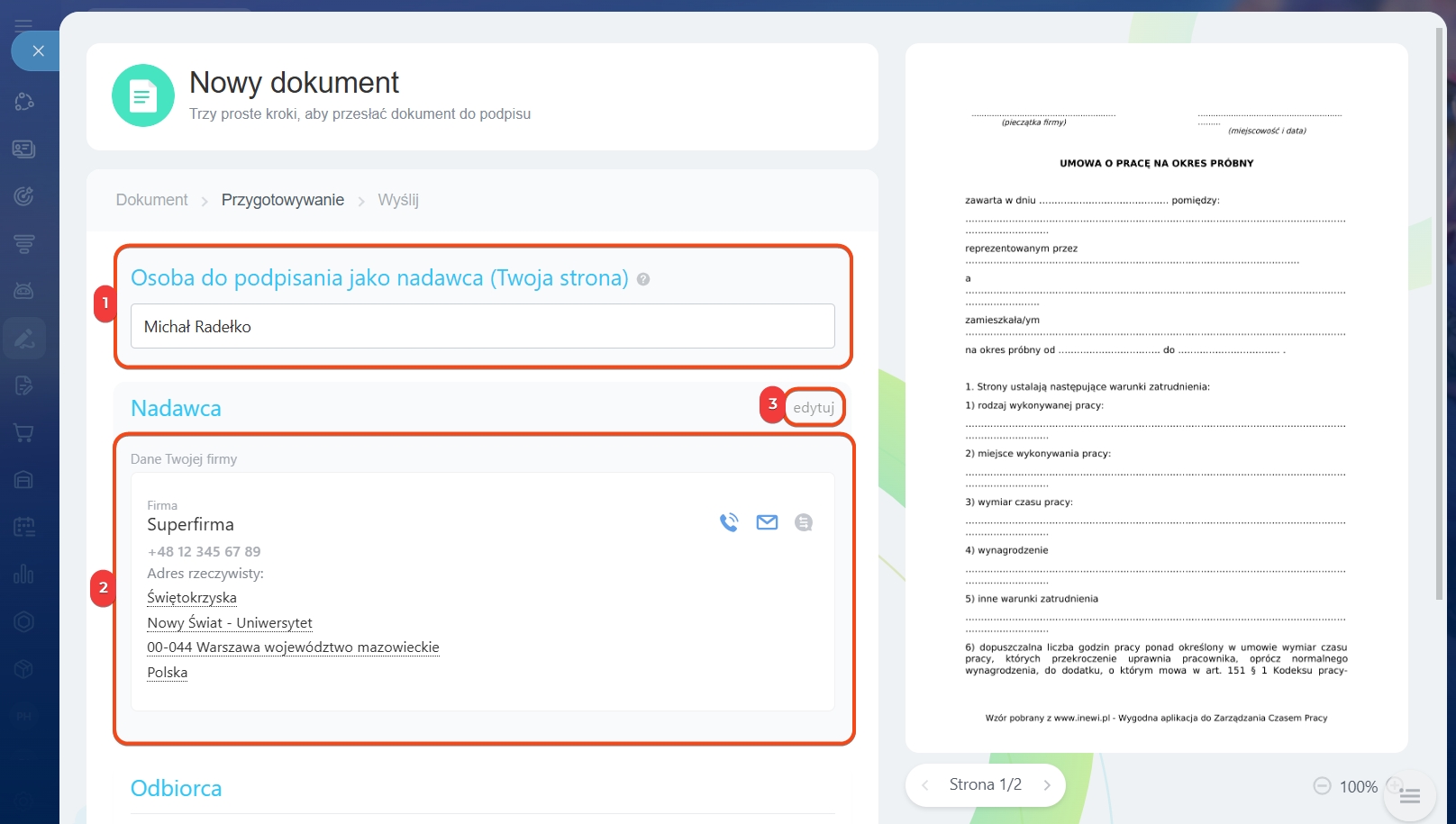1456x824 pixels.
Task: Open the calendar icon in left sidebar
Action: (24, 527)
